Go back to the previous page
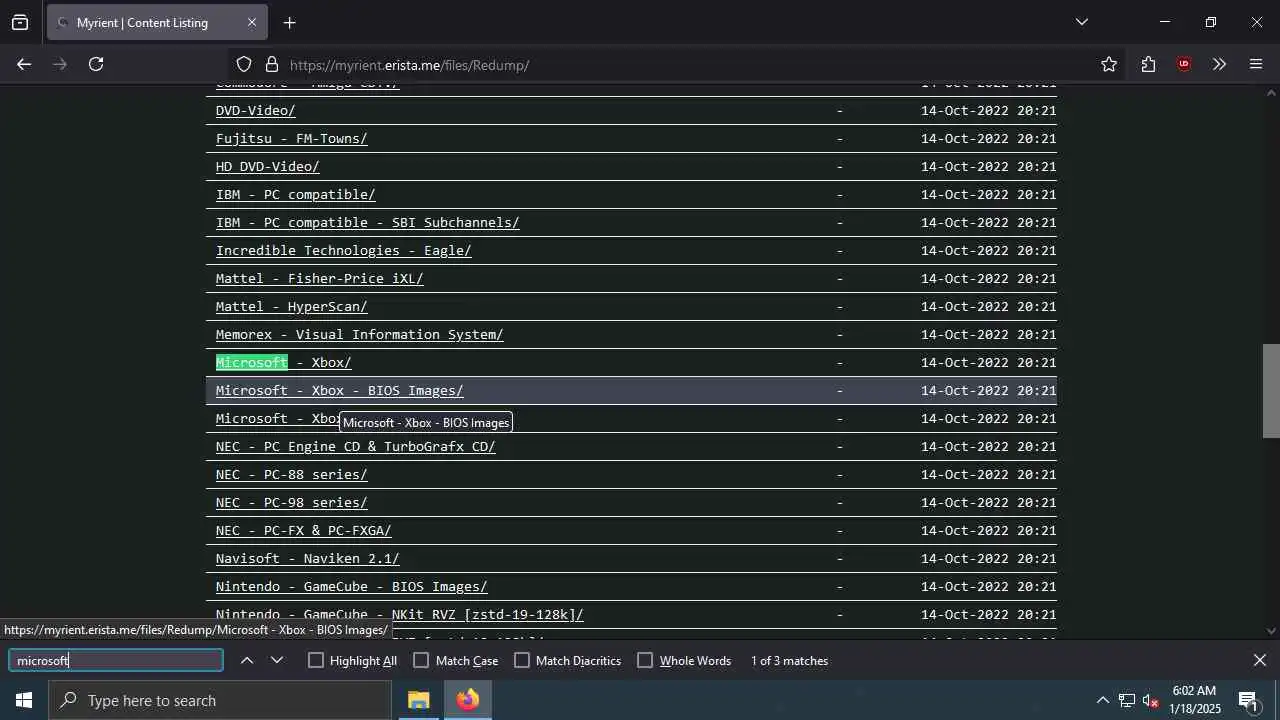This screenshot has width=1280, height=720. click(x=24, y=64)
